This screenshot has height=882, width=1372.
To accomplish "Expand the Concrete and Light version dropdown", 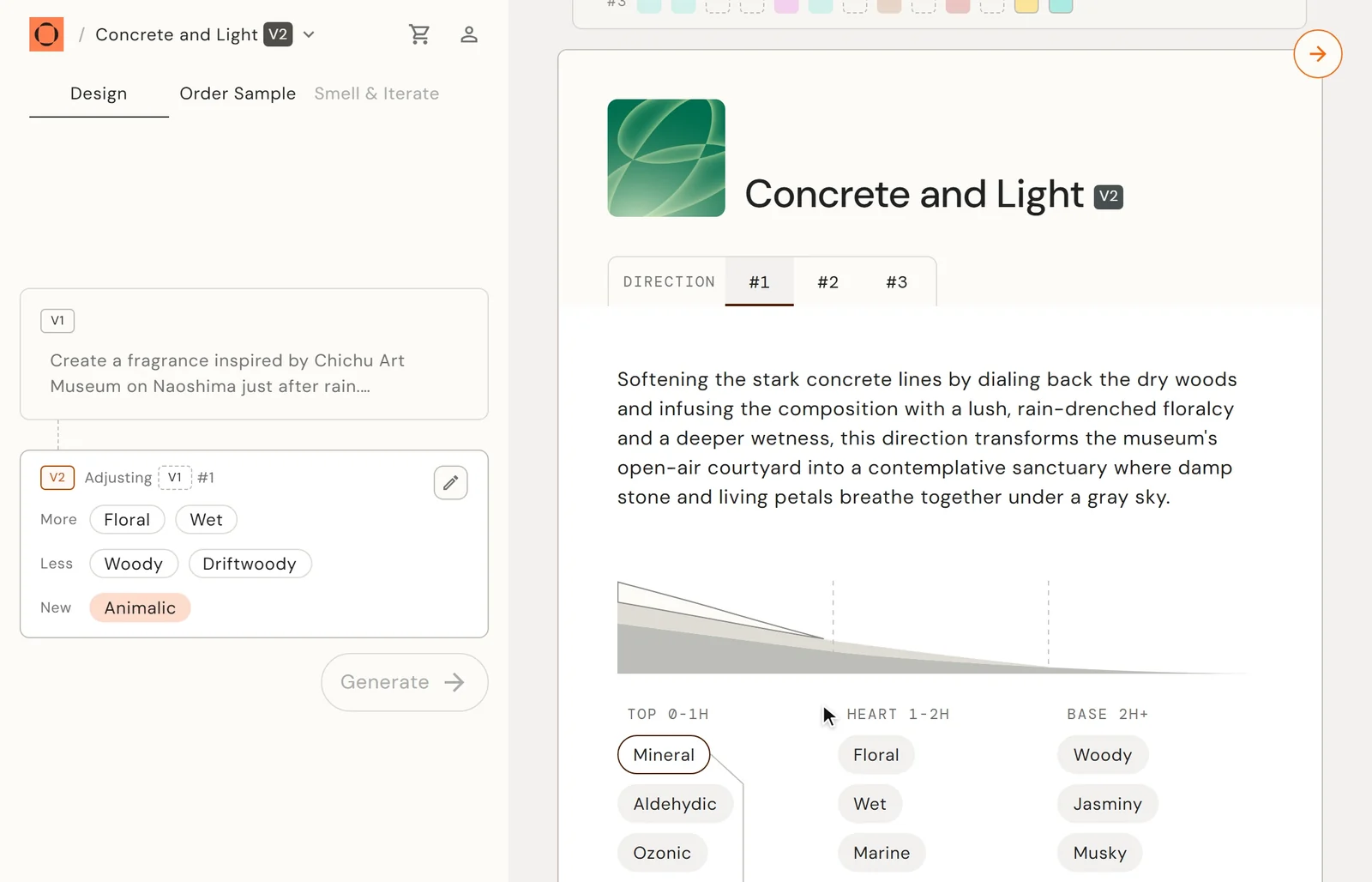I will click(x=309, y=34).
